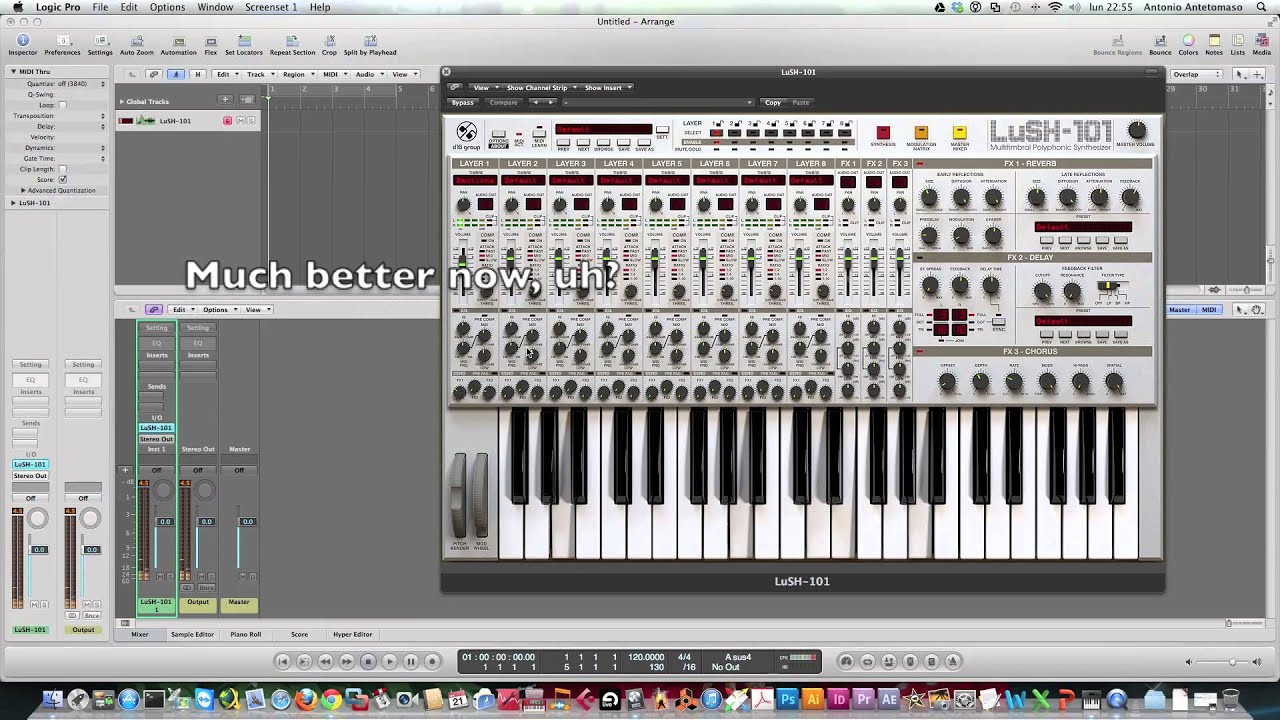Open the File menu
Viewport: 1280px width, 720px height.
100,7
